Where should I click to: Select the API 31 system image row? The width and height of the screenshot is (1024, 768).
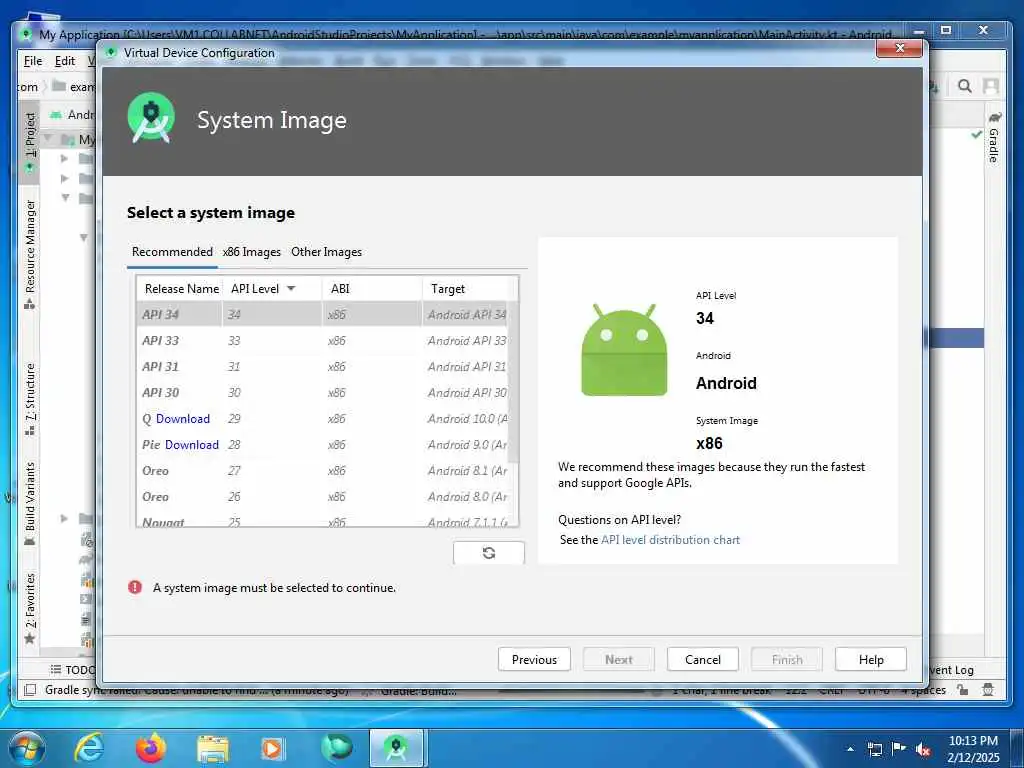pos(323,366)
